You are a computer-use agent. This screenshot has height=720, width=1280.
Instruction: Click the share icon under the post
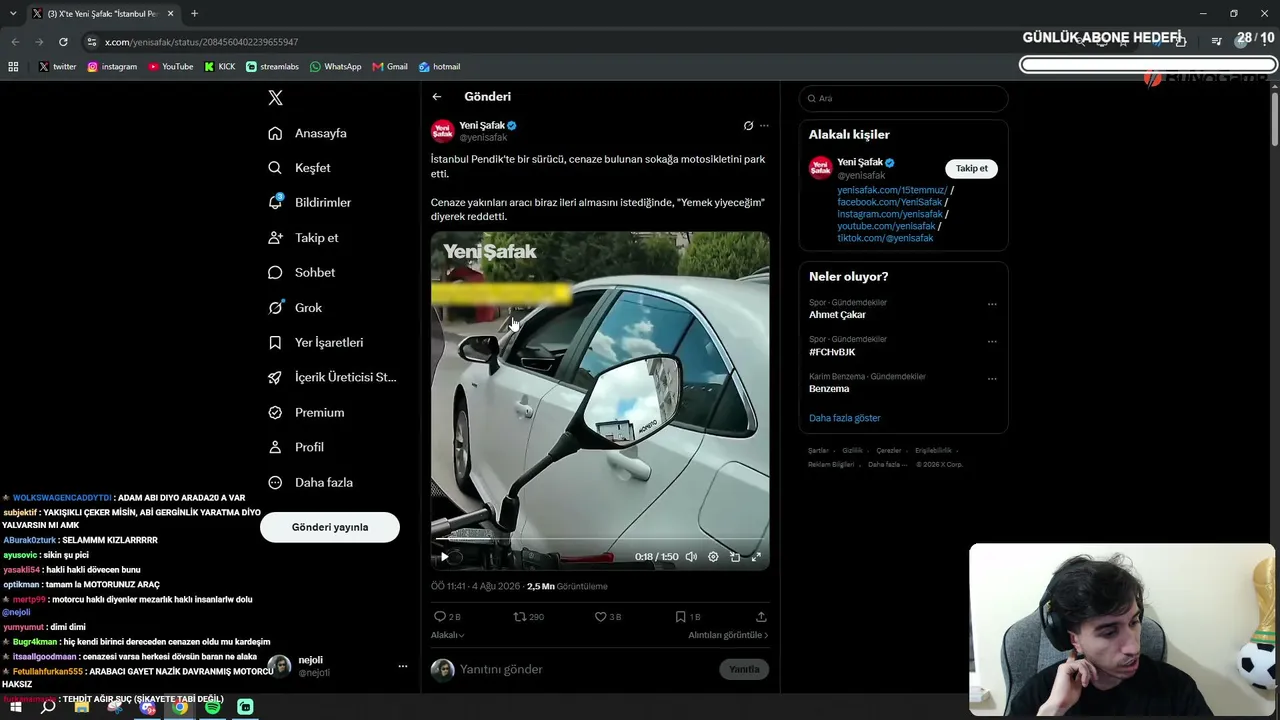click(761, 617)
